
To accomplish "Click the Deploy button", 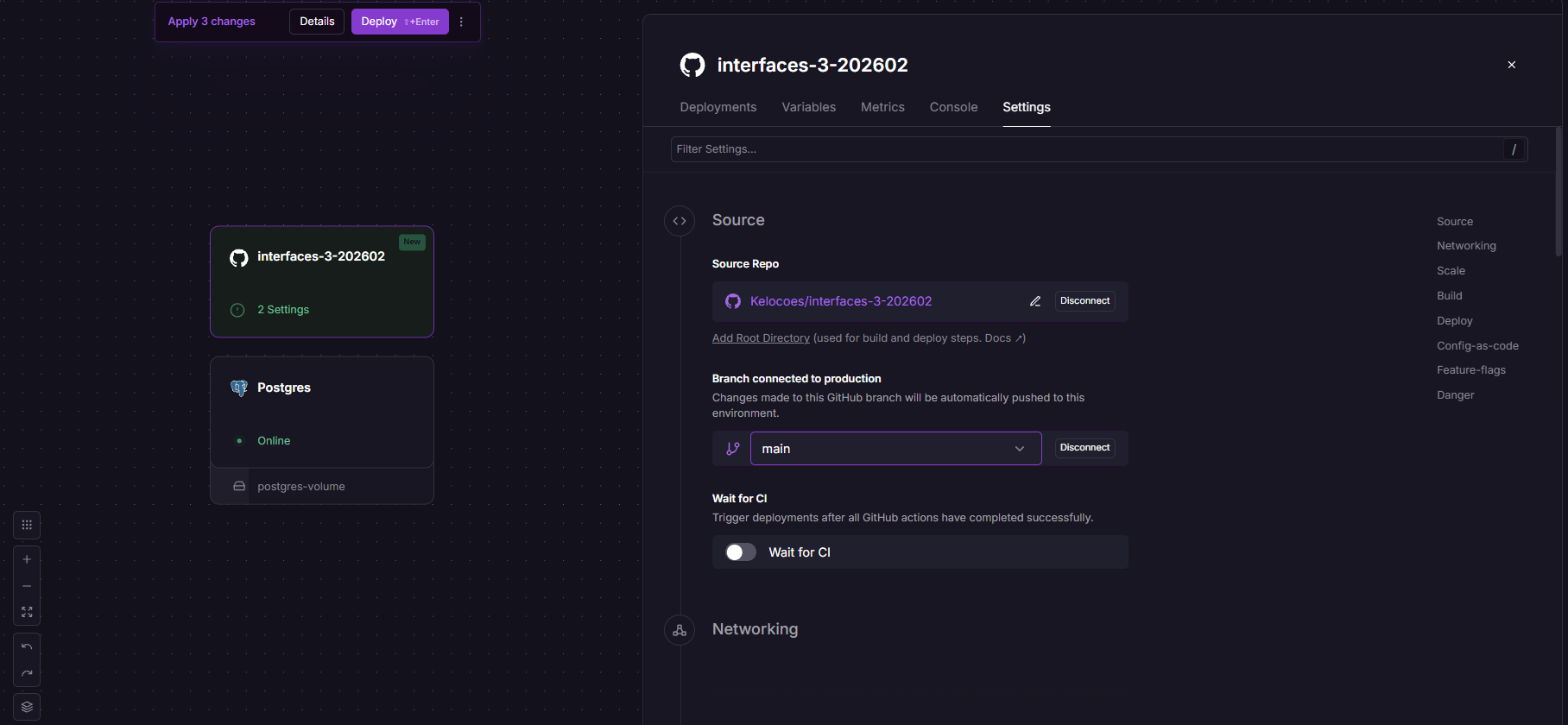I will (400, 22).
